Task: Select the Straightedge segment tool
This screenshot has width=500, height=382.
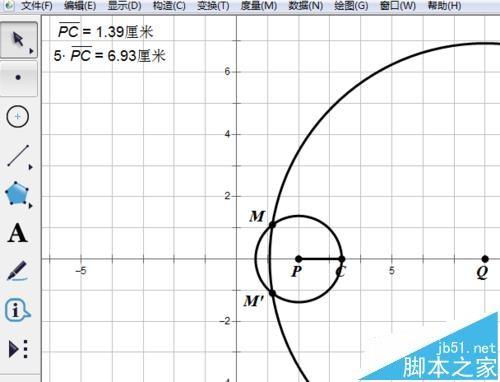Action: (x=18, y=156)
